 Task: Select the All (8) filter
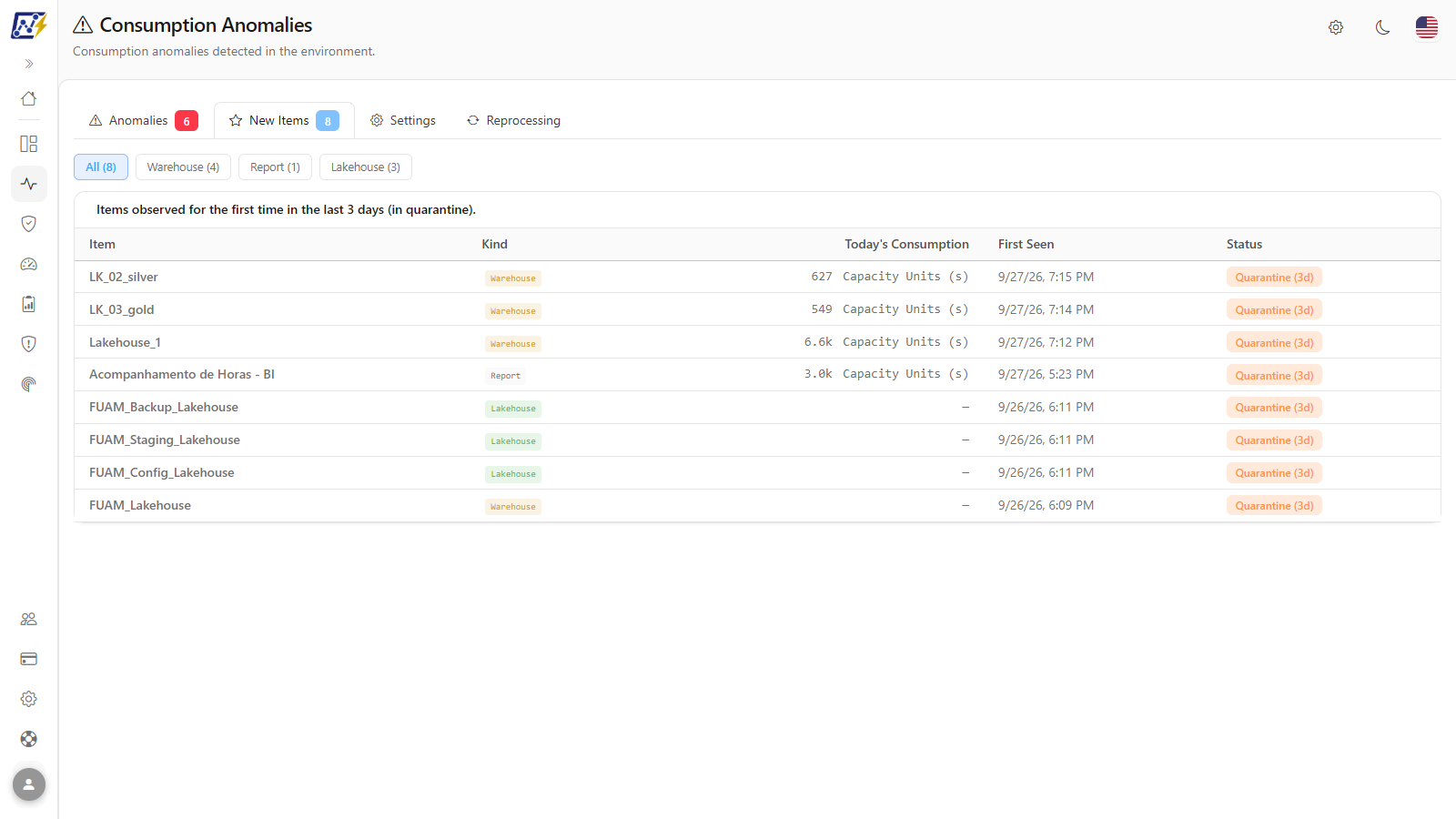click(101, 167)
